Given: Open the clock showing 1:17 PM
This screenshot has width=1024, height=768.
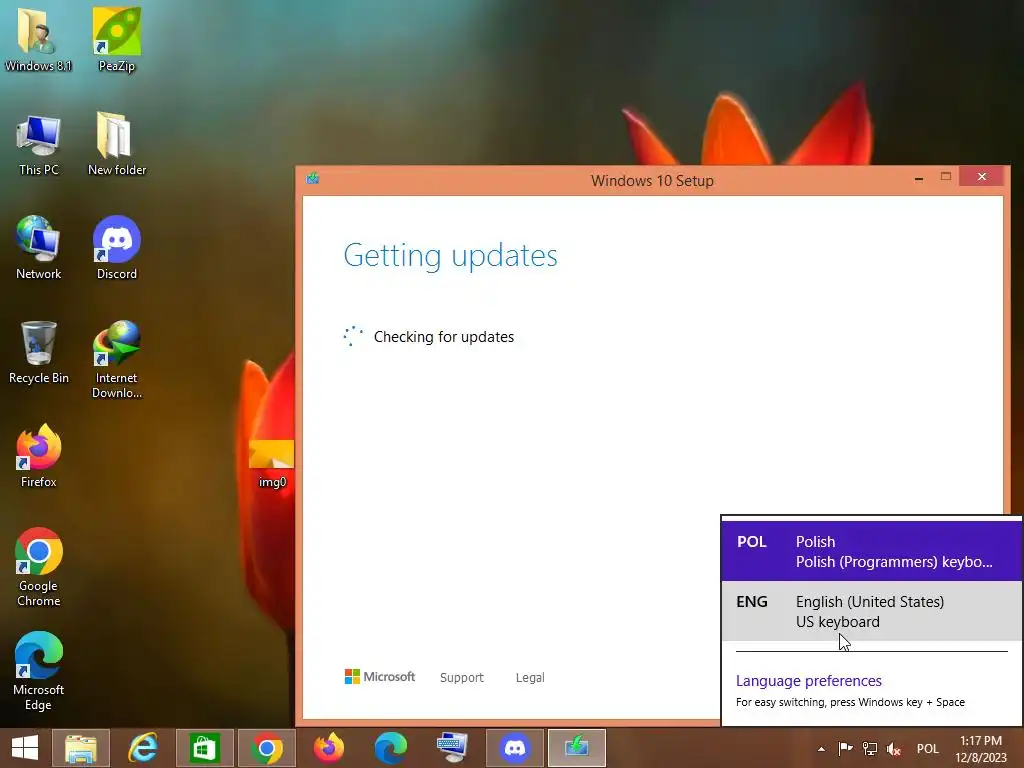Looking at the screenshot, I should [981, 749].
